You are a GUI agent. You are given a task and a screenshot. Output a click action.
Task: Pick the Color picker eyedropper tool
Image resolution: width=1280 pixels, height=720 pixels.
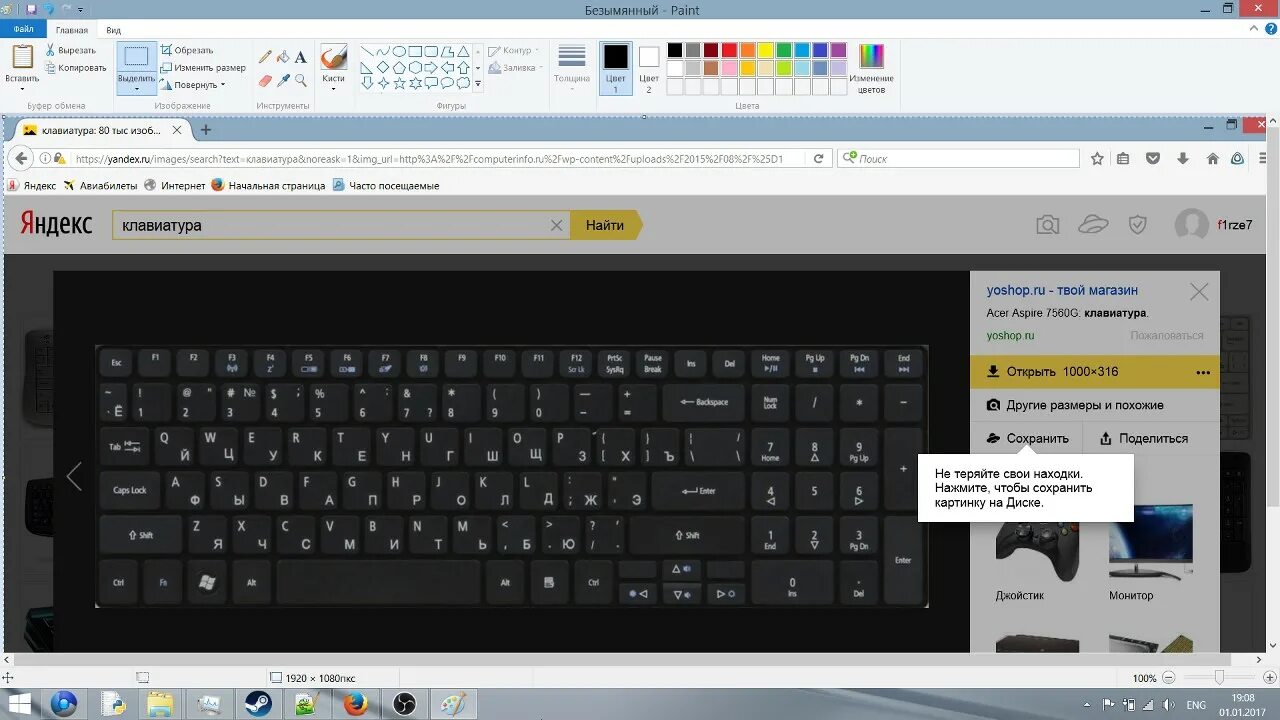coord(283,80)
